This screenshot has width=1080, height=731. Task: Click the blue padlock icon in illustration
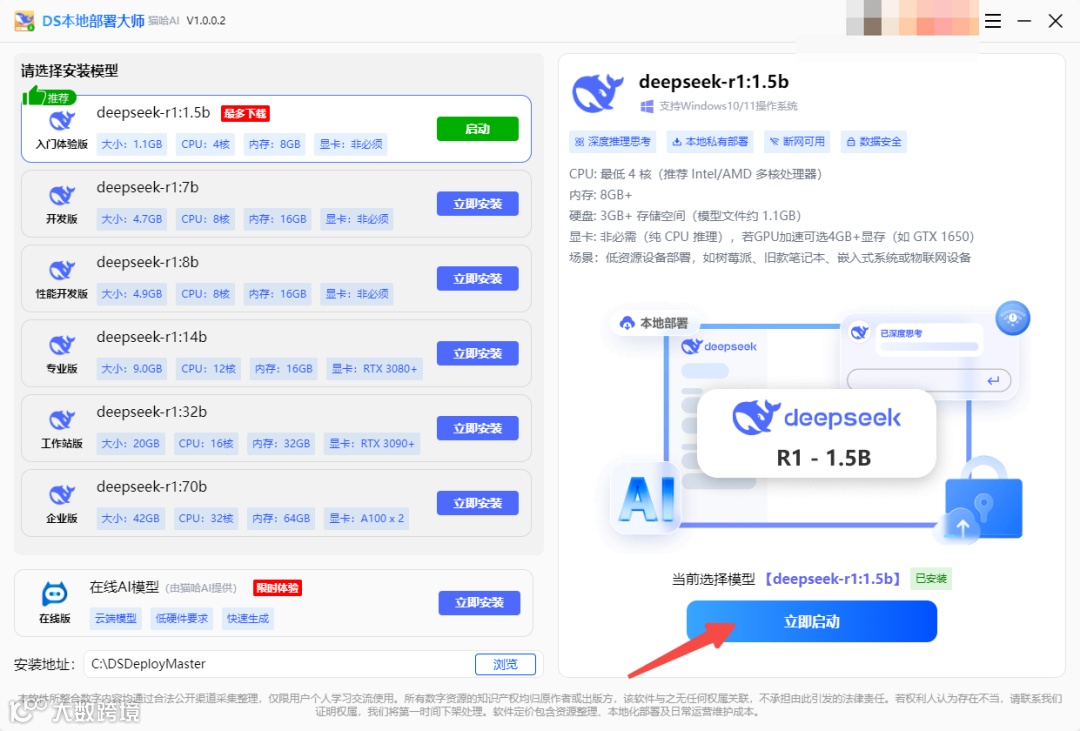984,499
